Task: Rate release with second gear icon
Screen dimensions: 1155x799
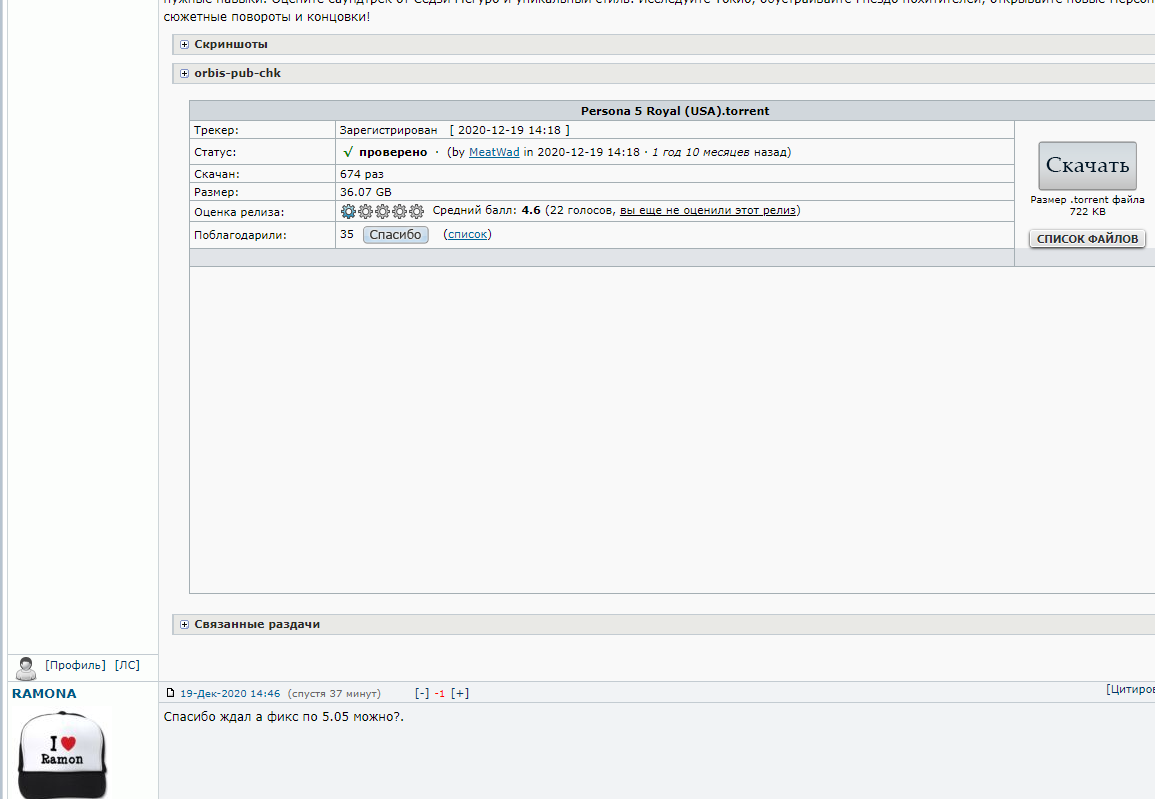Action: [x=365, y=211]
